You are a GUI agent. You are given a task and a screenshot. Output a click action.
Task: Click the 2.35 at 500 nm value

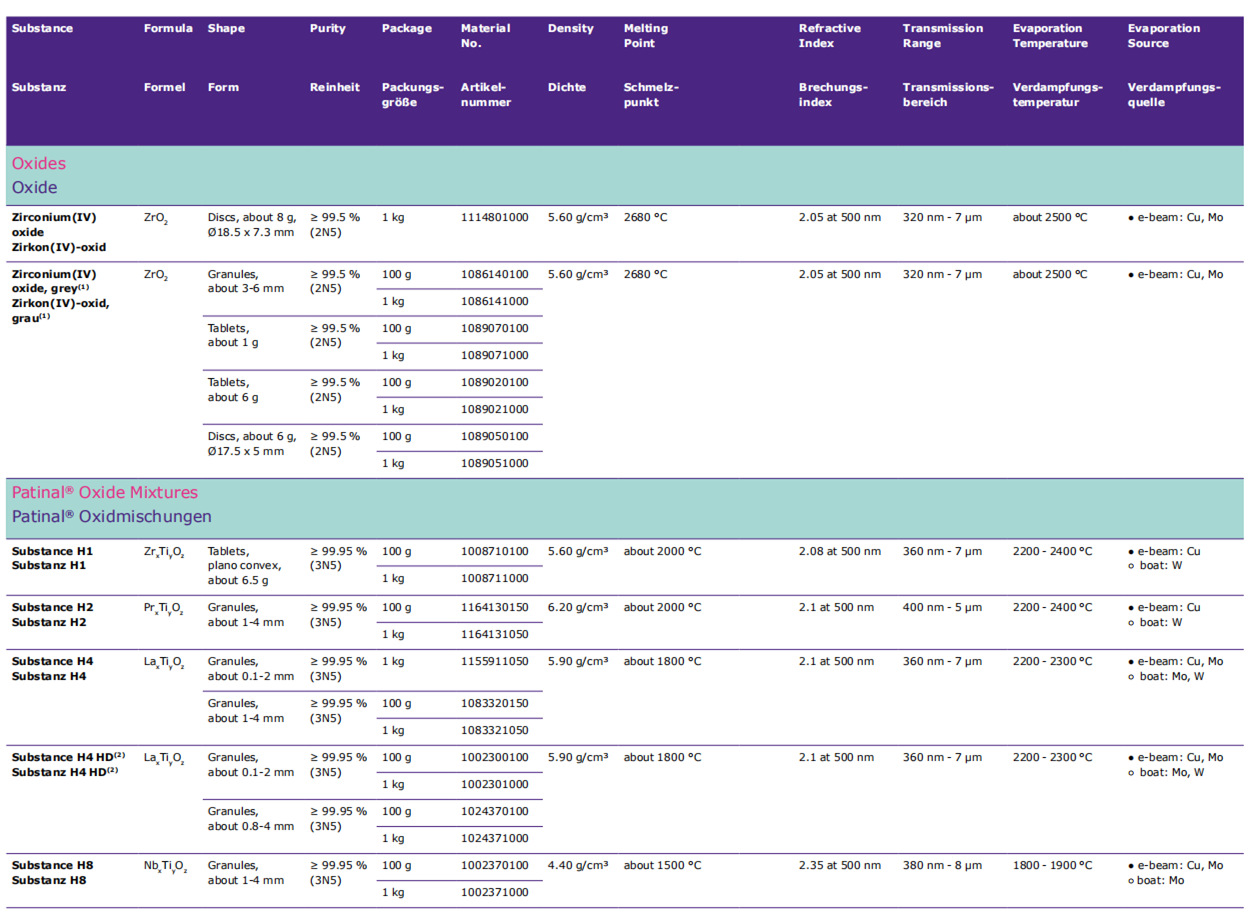pos(839,865)
